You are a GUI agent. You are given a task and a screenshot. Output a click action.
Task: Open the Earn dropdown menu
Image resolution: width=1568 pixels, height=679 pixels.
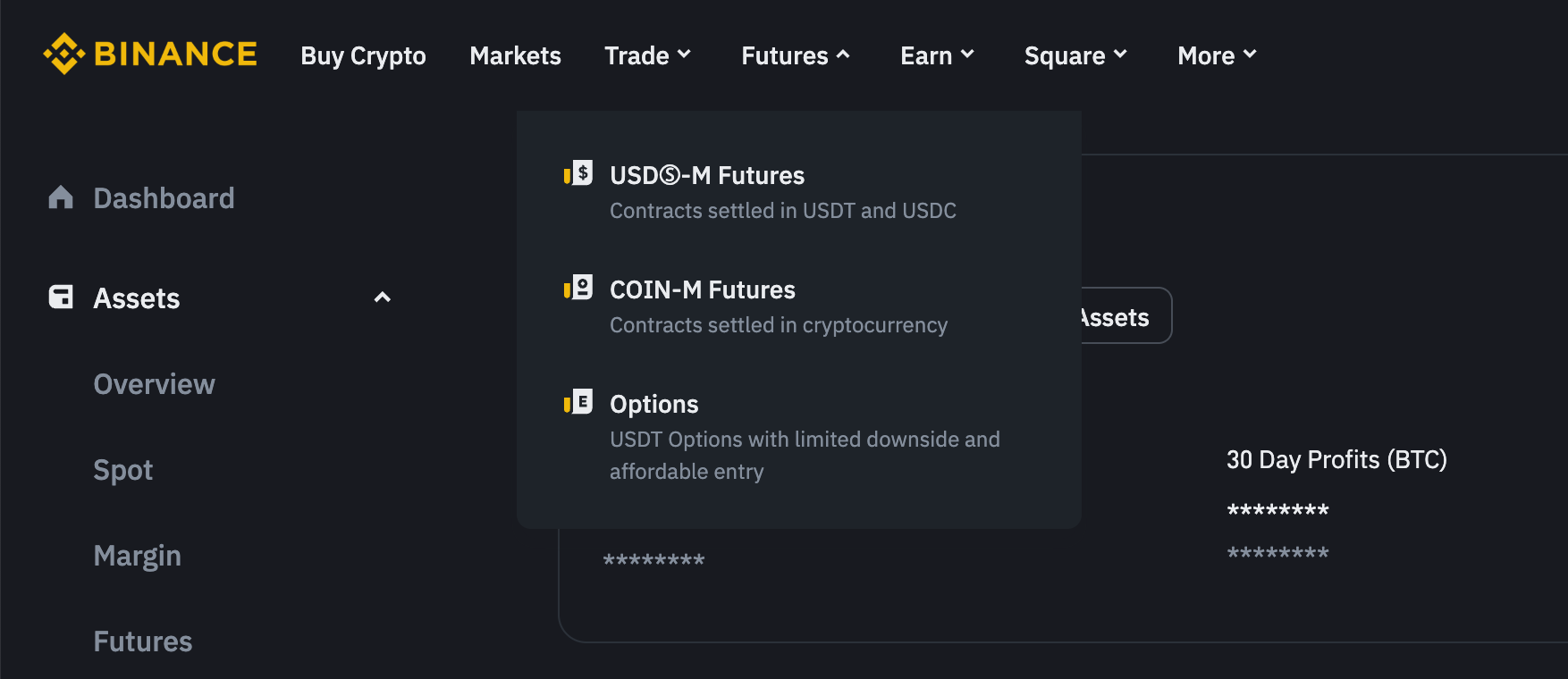pos(937,55)
